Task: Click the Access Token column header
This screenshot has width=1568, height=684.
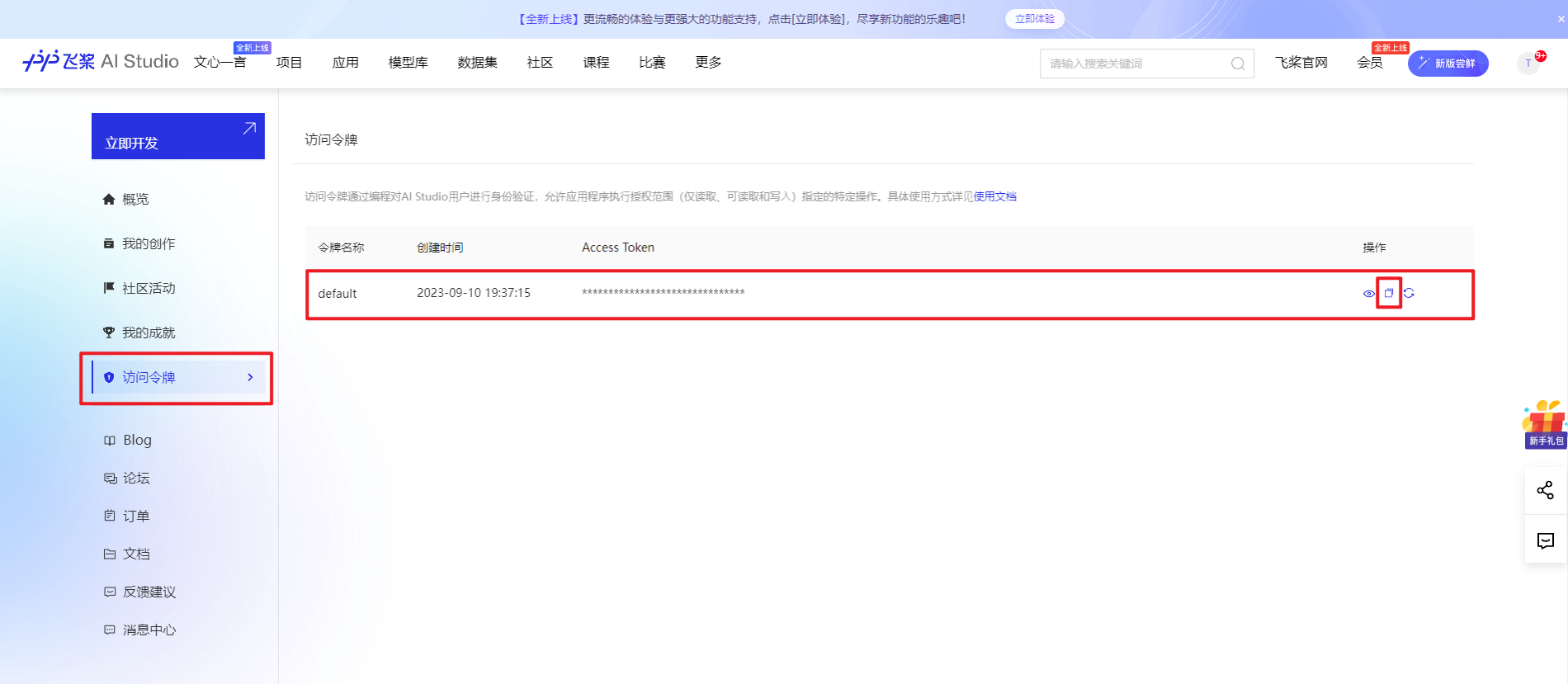Action: (x=618, y=248)
